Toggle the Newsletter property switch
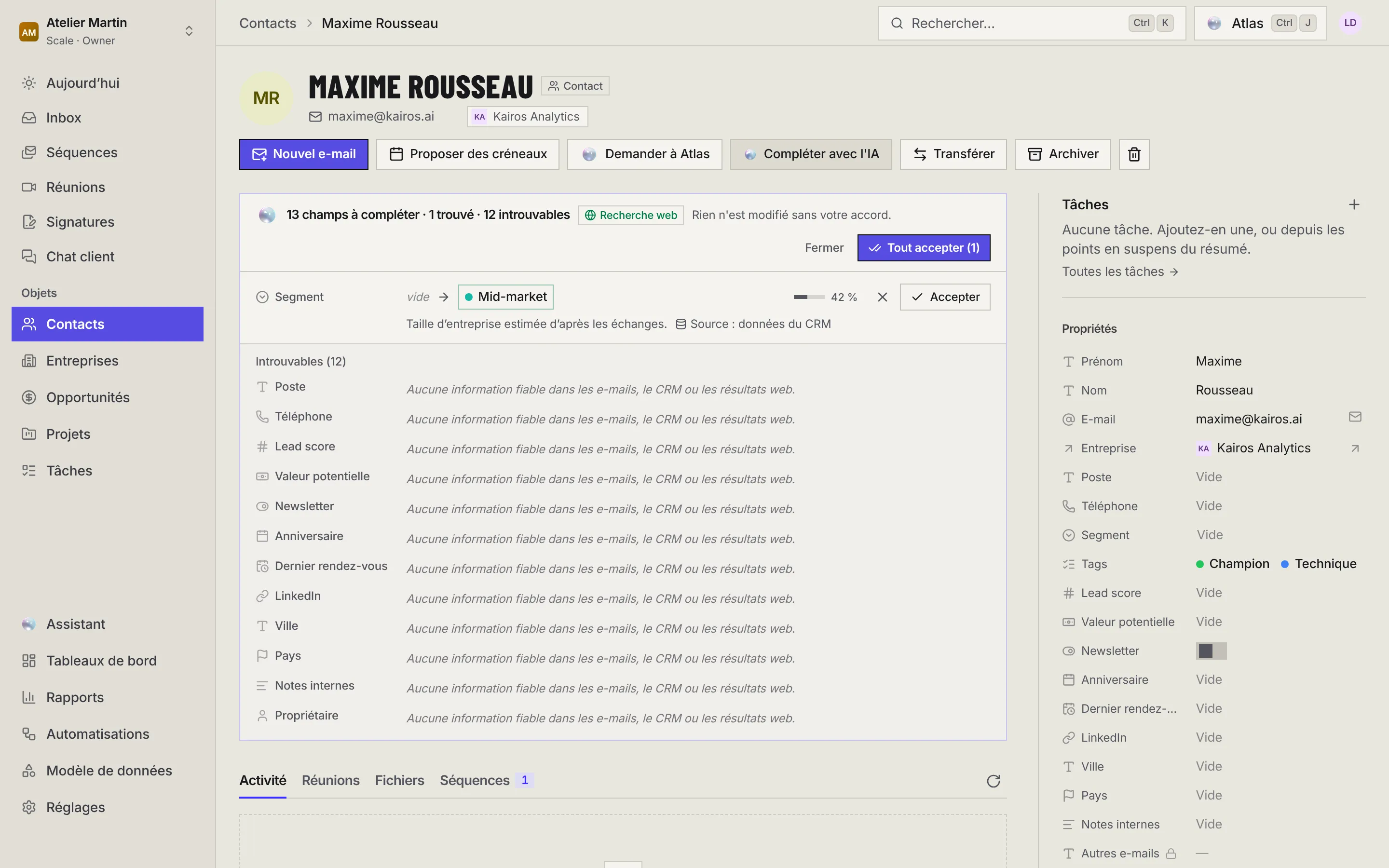This screenshot has height=868, width=1389. (1211, 651)
